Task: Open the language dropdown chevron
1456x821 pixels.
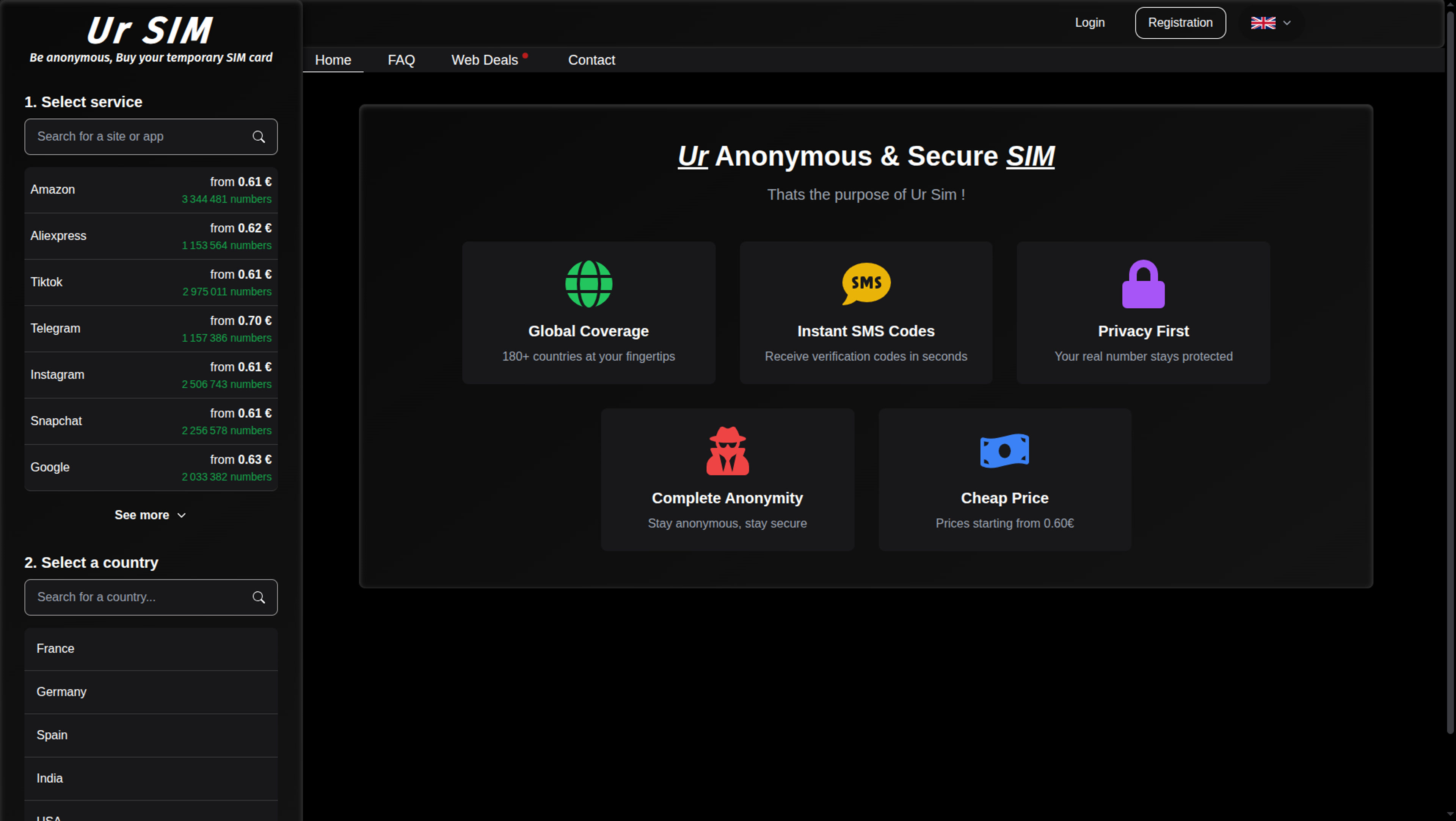Action: [1287, 23]
